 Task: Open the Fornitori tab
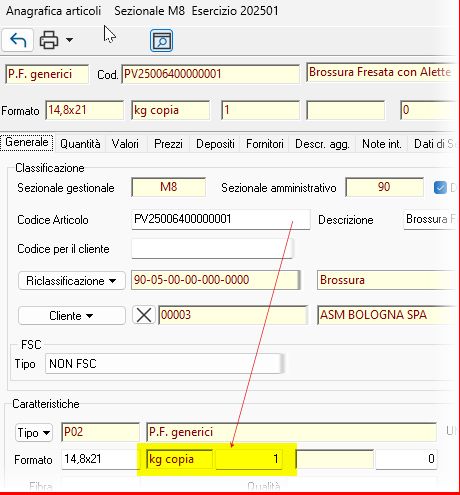click(265, 144)
